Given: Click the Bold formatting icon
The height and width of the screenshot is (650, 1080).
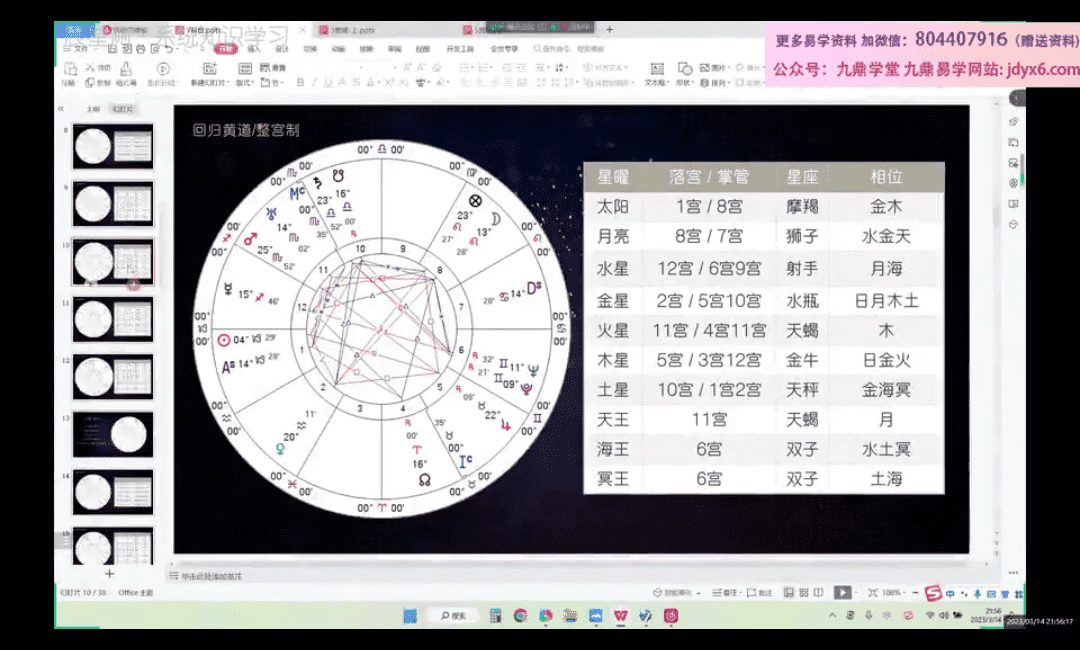Looking at the screenshot, I should pyautogui.click(x=299, y=83).
